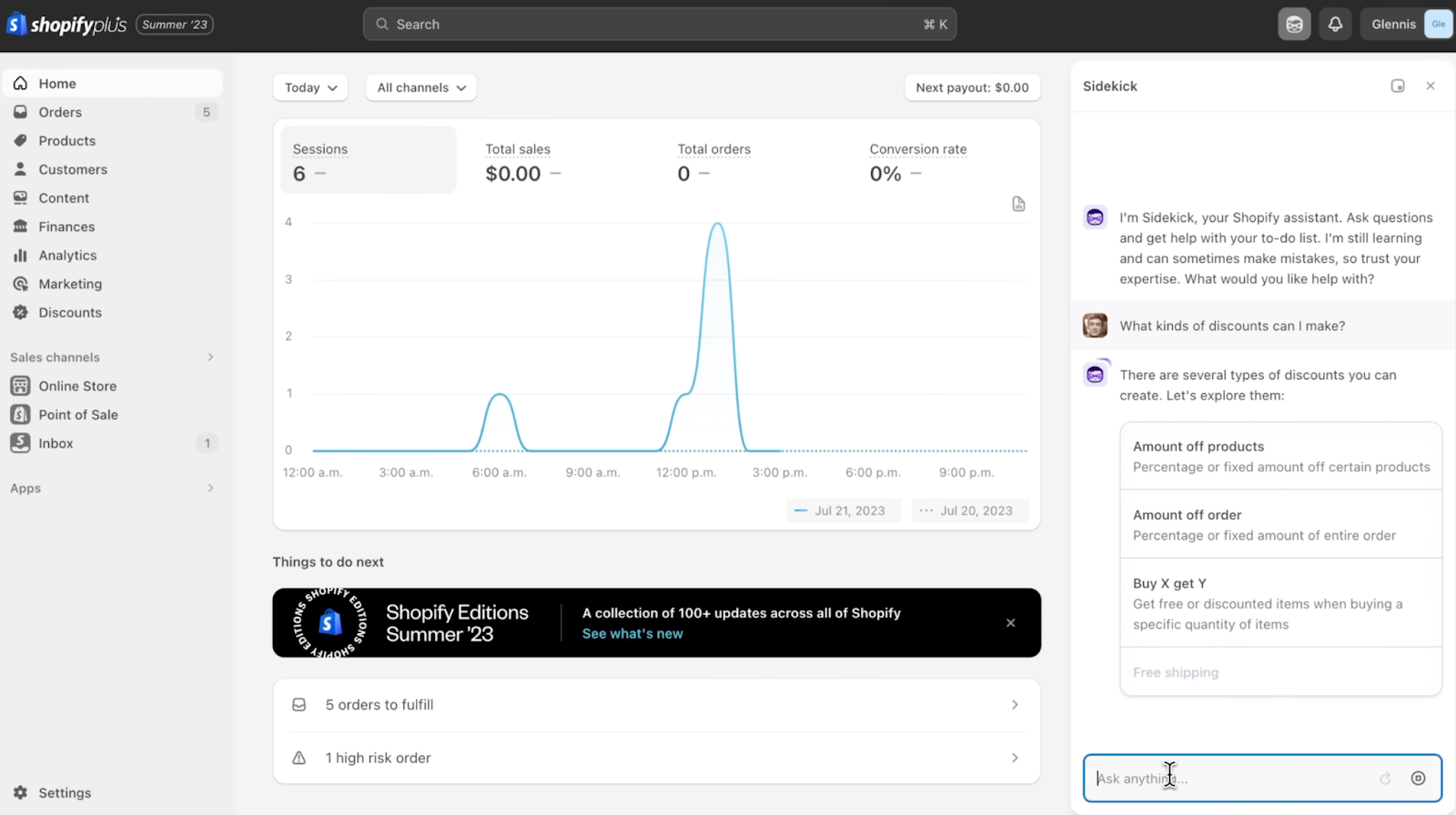Select the Free shipping discount option
1456x815 pixels.
click(x=1281, y=672)
